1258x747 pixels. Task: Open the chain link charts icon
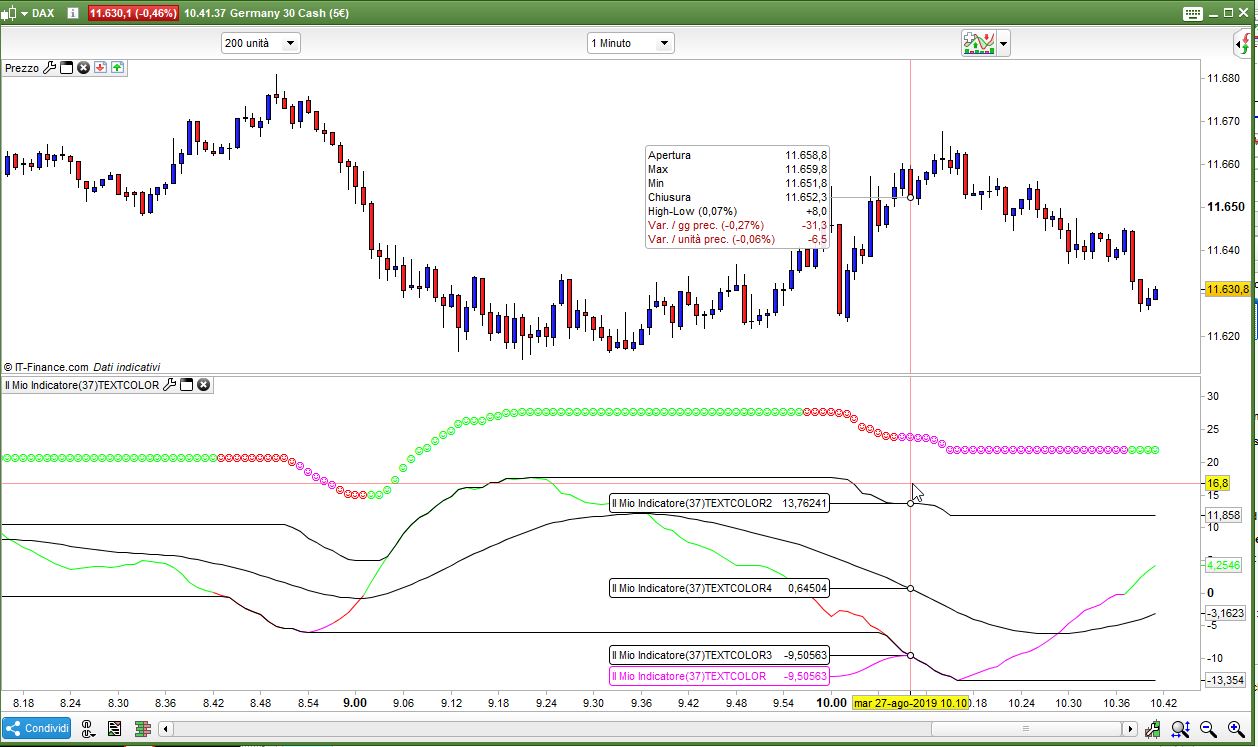click(x=88, y=728)
